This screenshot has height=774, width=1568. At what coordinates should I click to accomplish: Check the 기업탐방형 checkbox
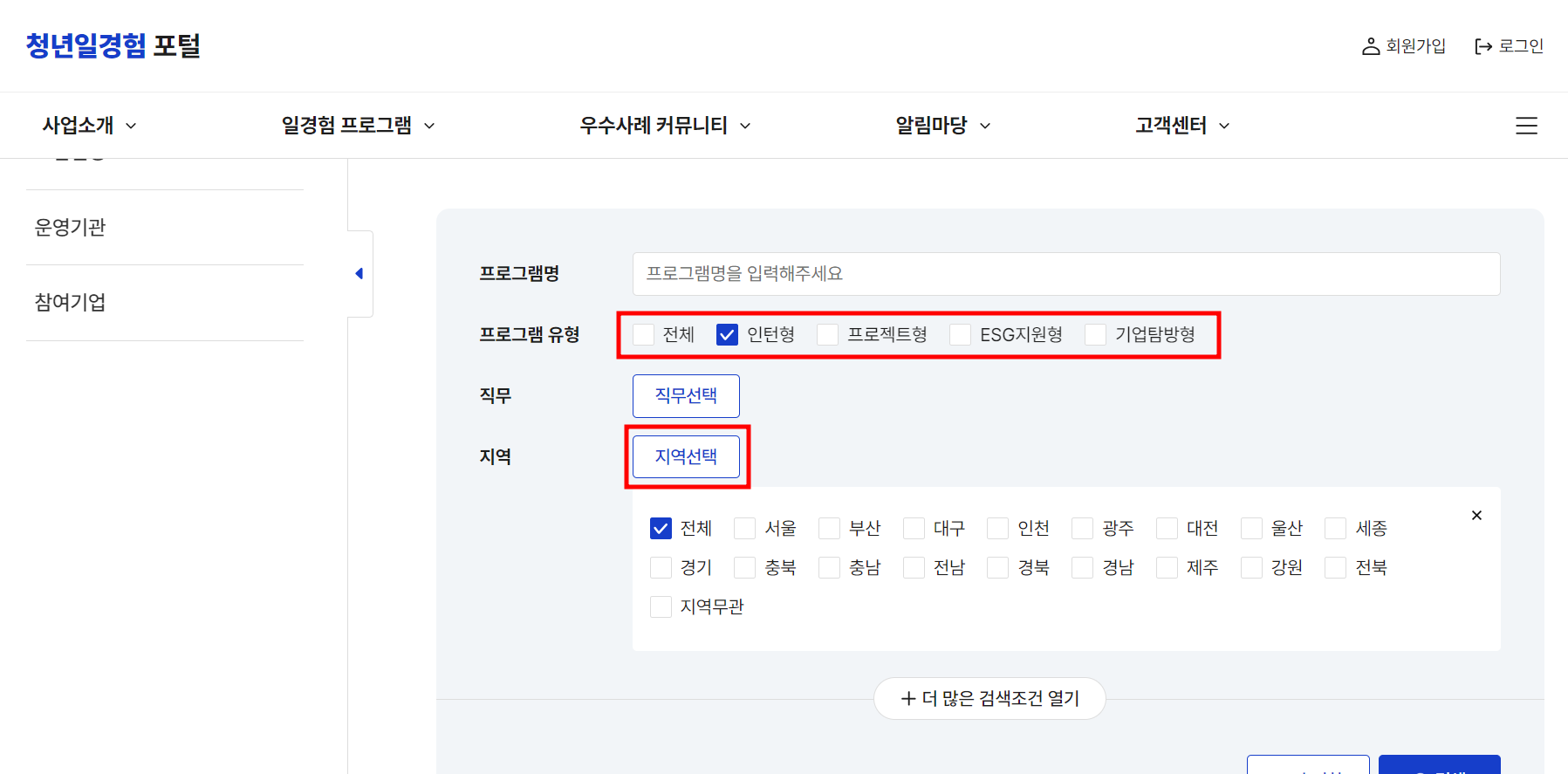point(1095,335)
